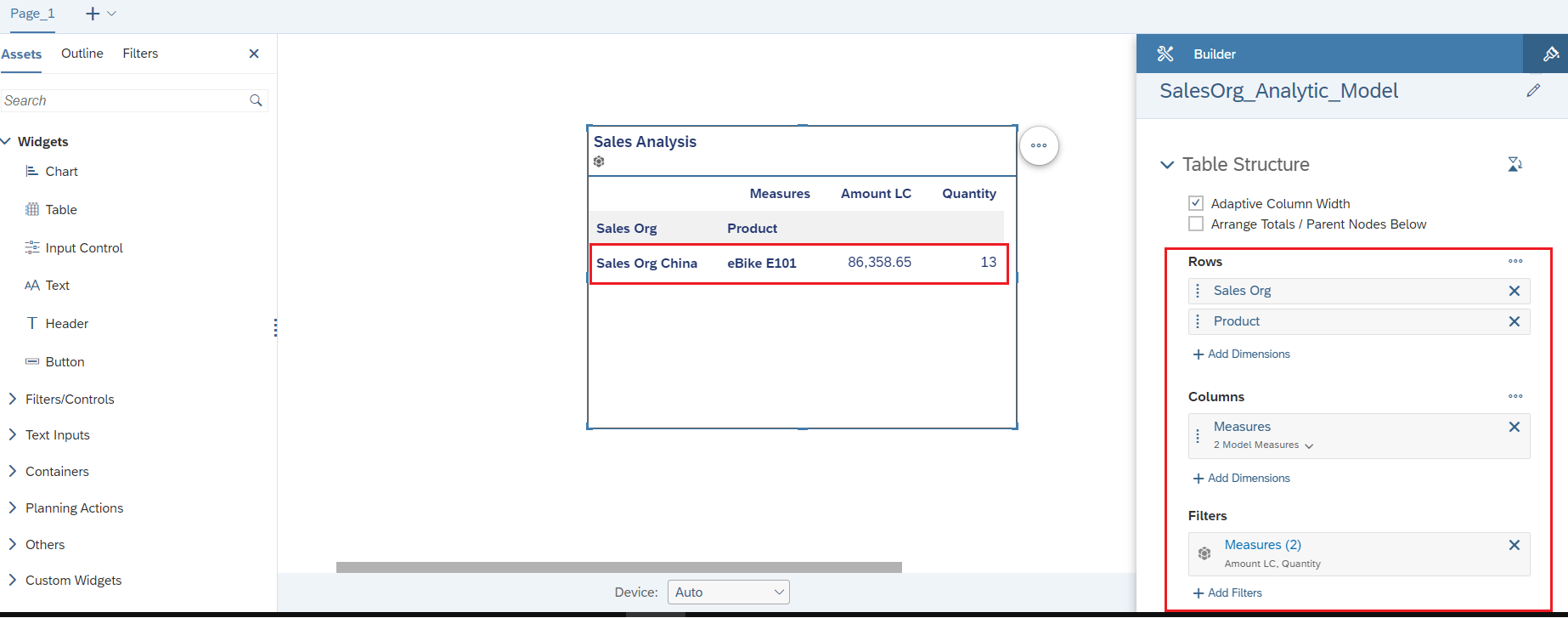The image size is (1568, 618).
Task: Click the pencil edit icon beside SalesOrg_Analytic_Model
Action: 1532,91
